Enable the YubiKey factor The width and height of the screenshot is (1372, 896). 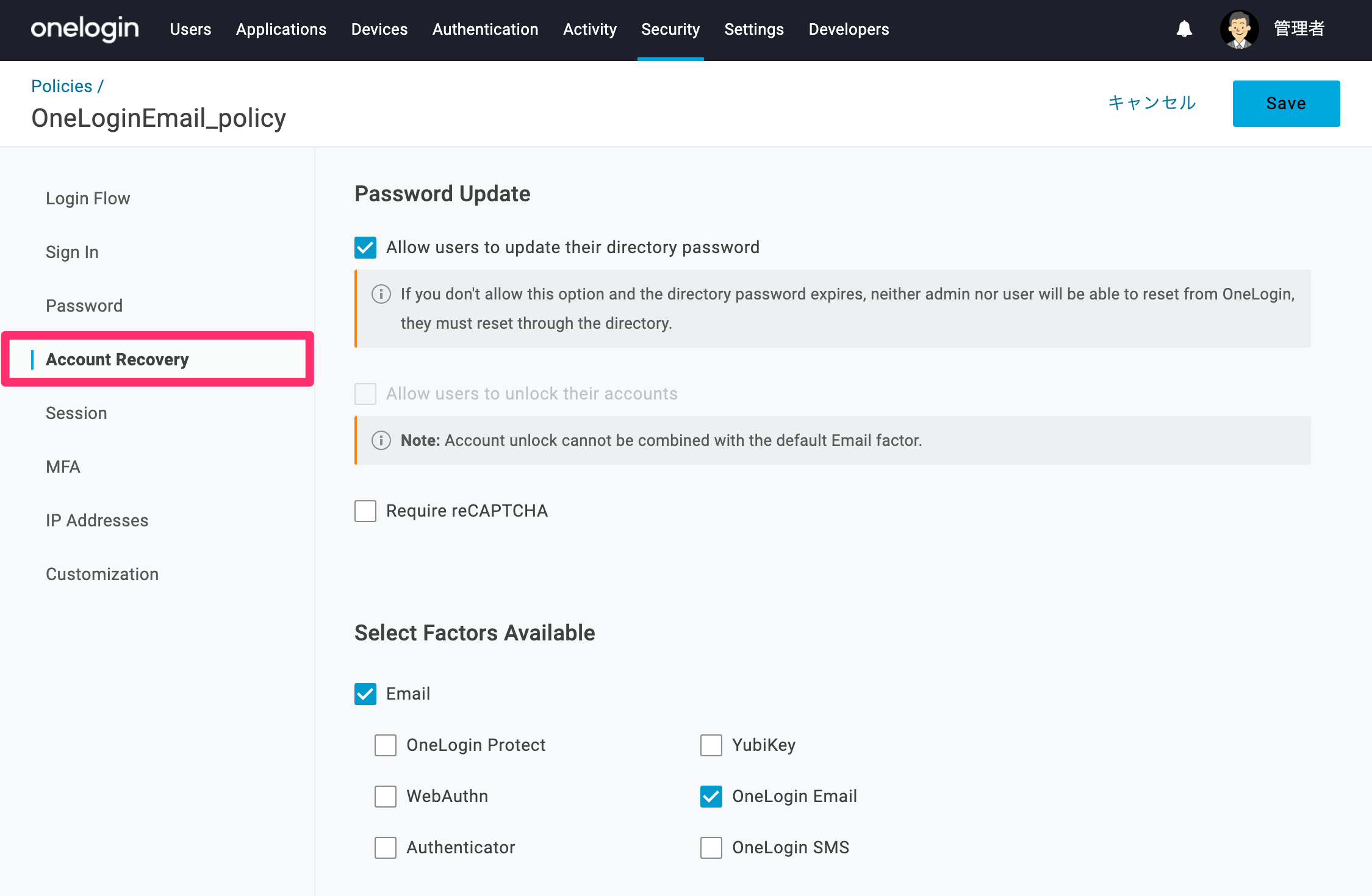711,745
